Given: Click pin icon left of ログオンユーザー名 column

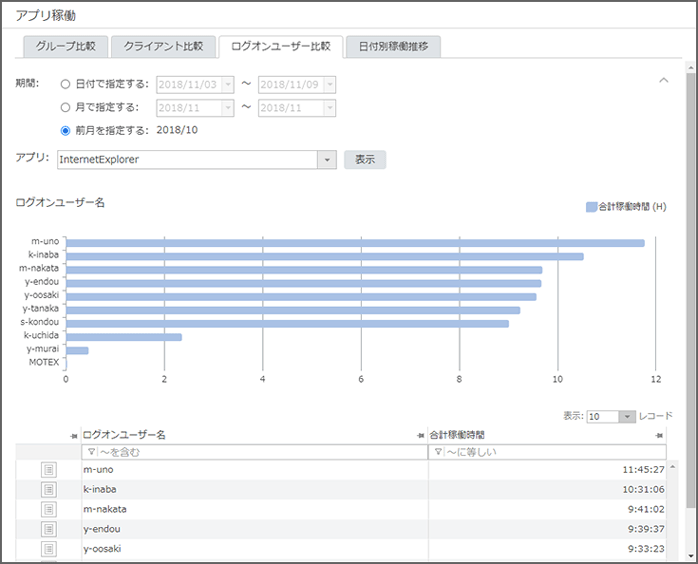Looking at the screenshot, I should (74, 436).
